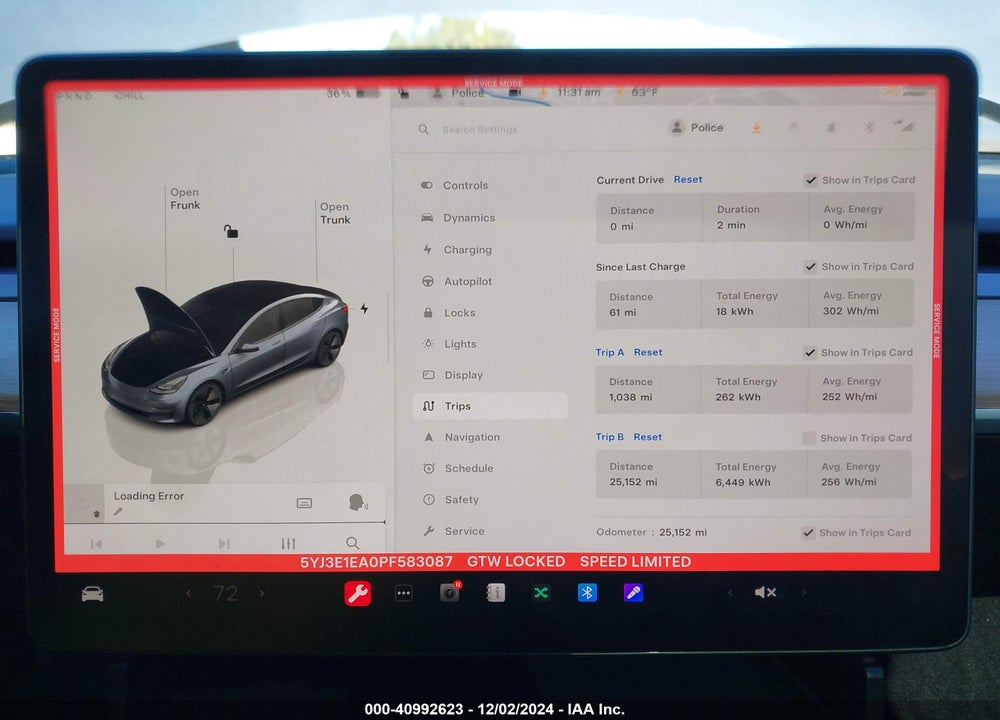Reset Trip B counter

(x=647, y=437)
